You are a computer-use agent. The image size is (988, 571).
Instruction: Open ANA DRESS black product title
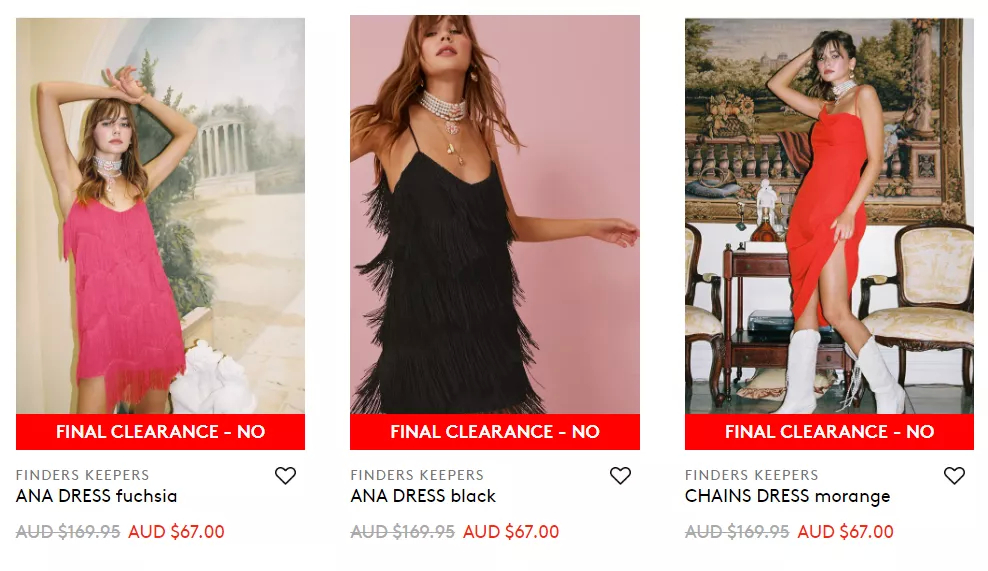pos(423,497)
